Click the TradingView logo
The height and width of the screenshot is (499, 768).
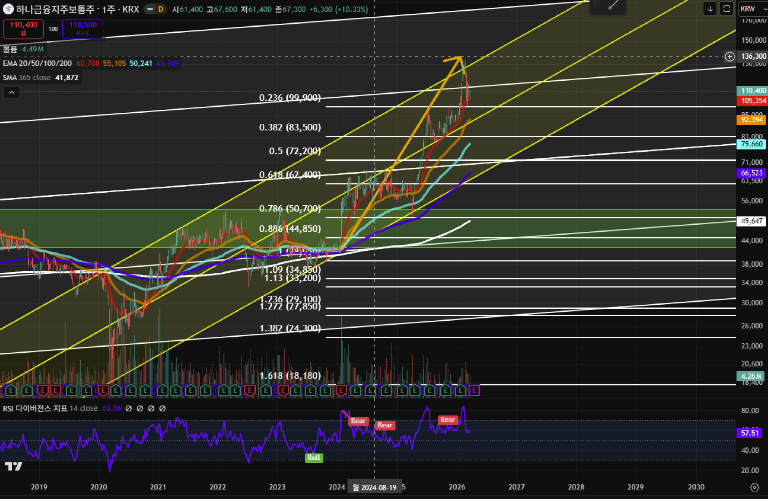pyautogui.click(x=13, y=466)
